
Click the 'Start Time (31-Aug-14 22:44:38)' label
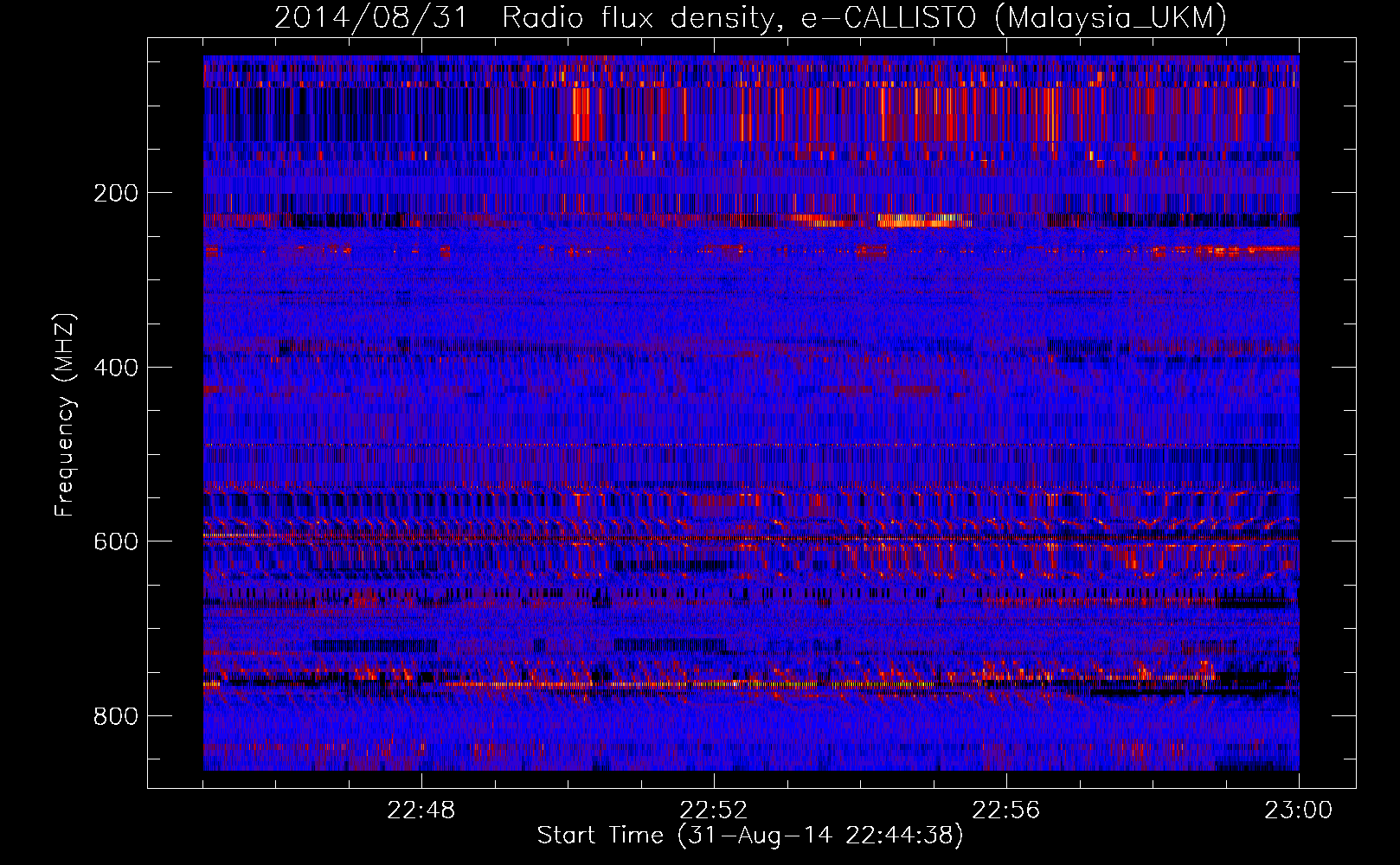coord(750,836)
